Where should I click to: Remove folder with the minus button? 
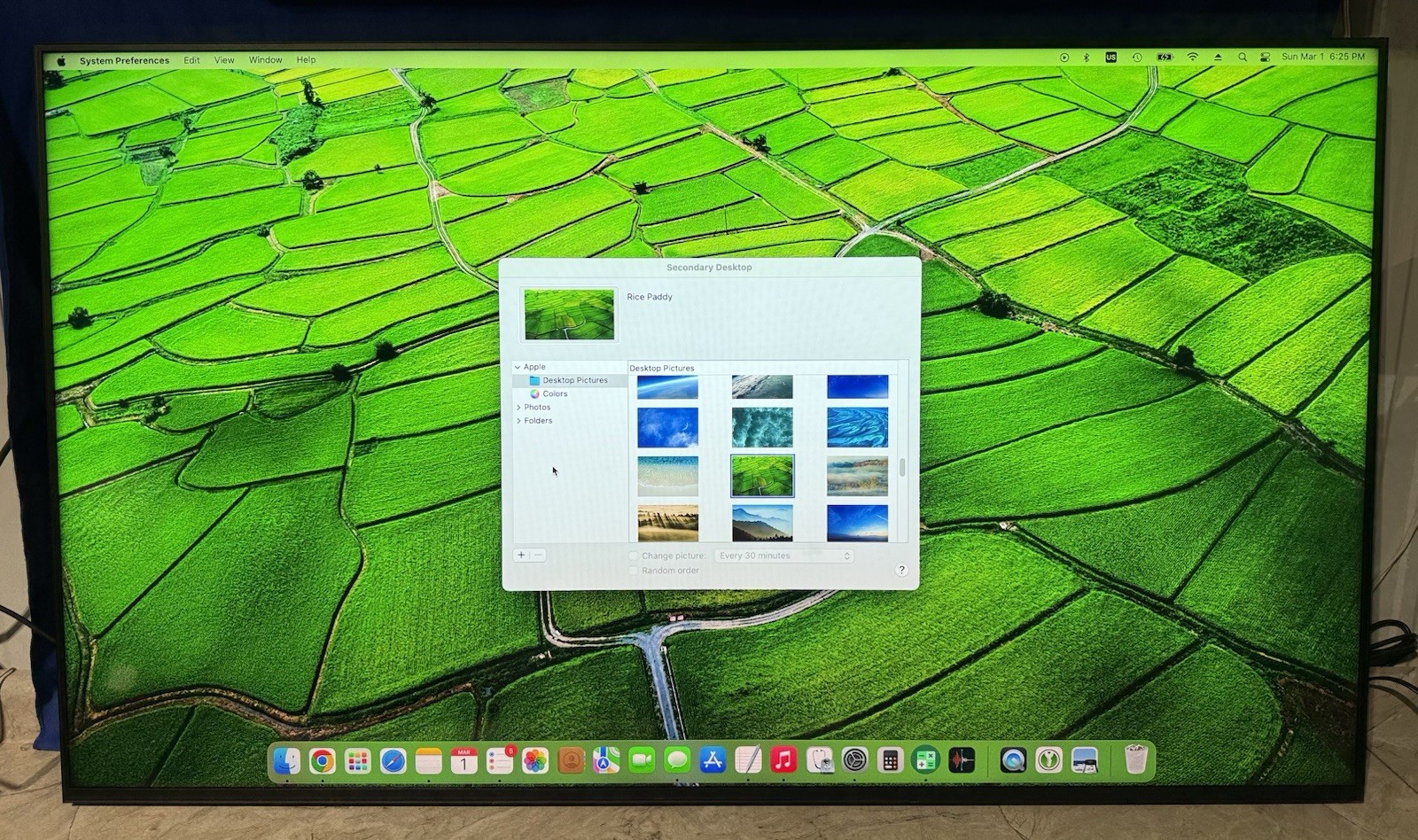point(538,555)
